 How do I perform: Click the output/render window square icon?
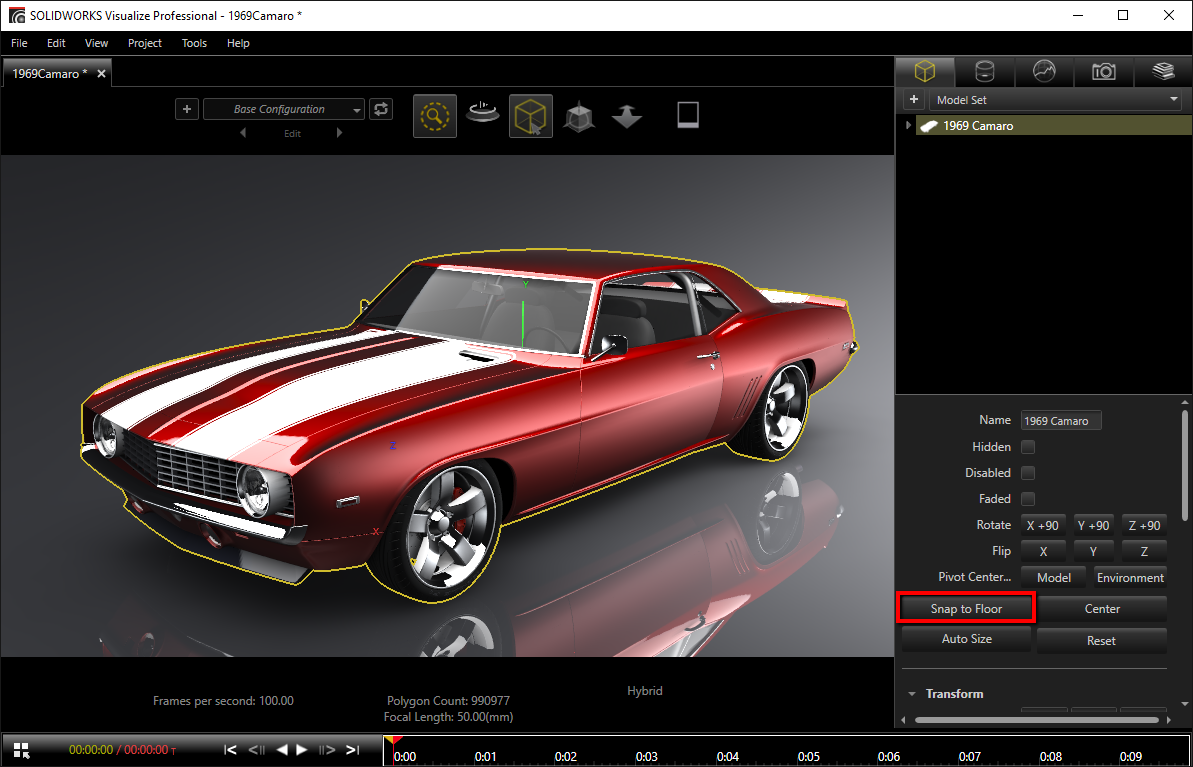tap(688, 115)
